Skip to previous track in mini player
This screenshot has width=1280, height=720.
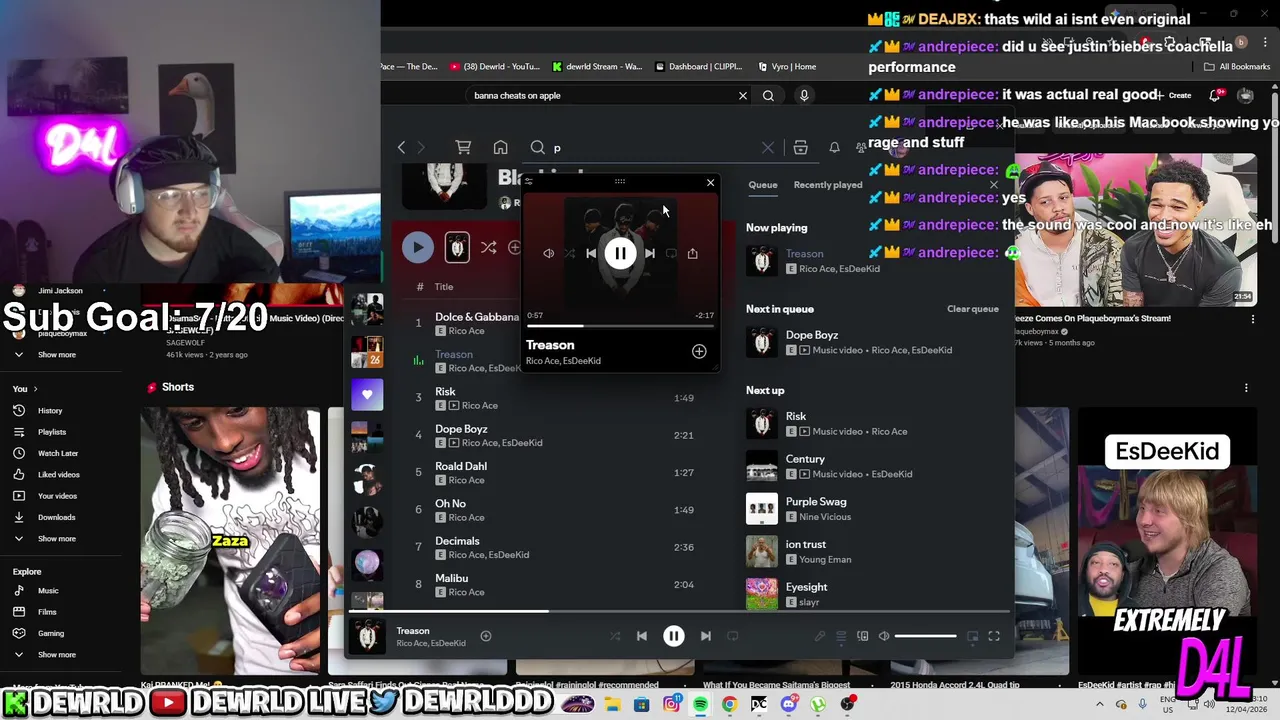[591, 254]
